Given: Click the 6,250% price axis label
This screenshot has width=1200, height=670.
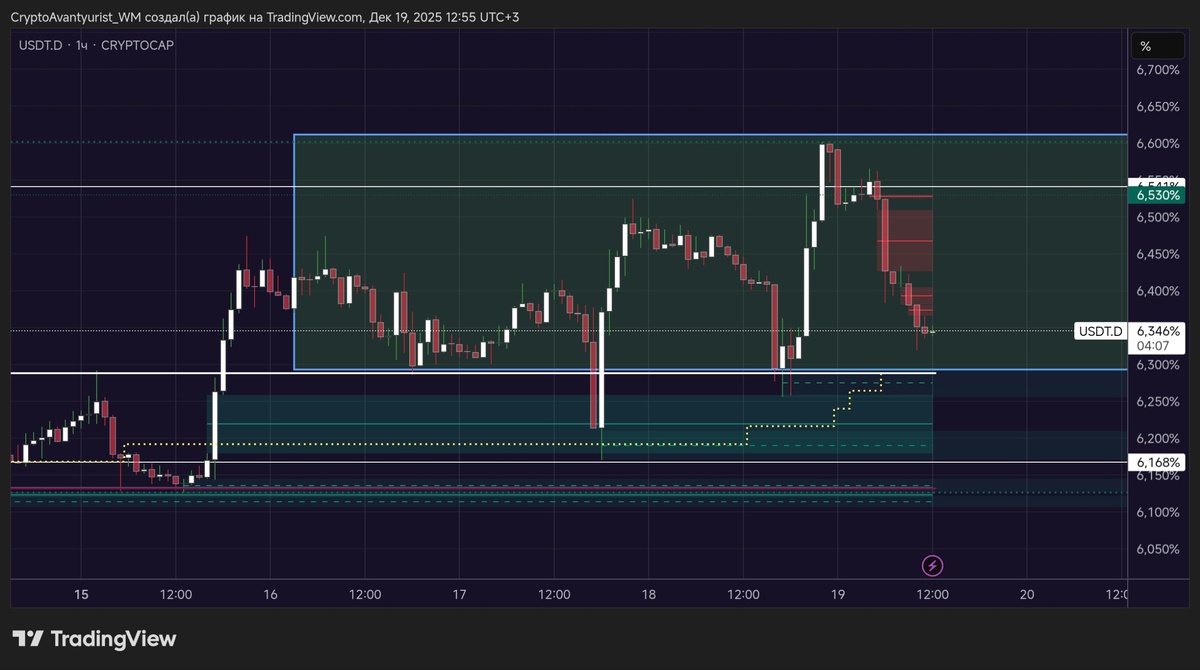Looking at the screenshot, I should coord(1158,402).
